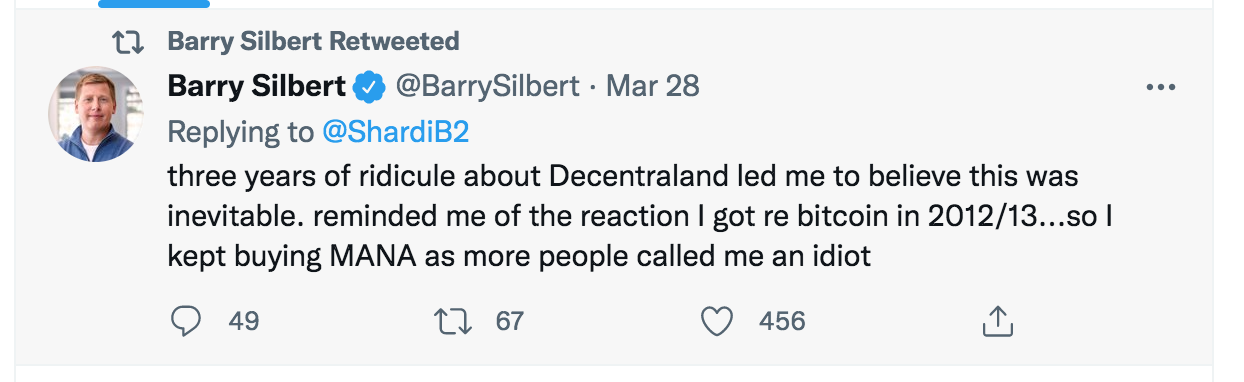
Task: Click the reply speech bubble icon
Action: pos(186,321)
